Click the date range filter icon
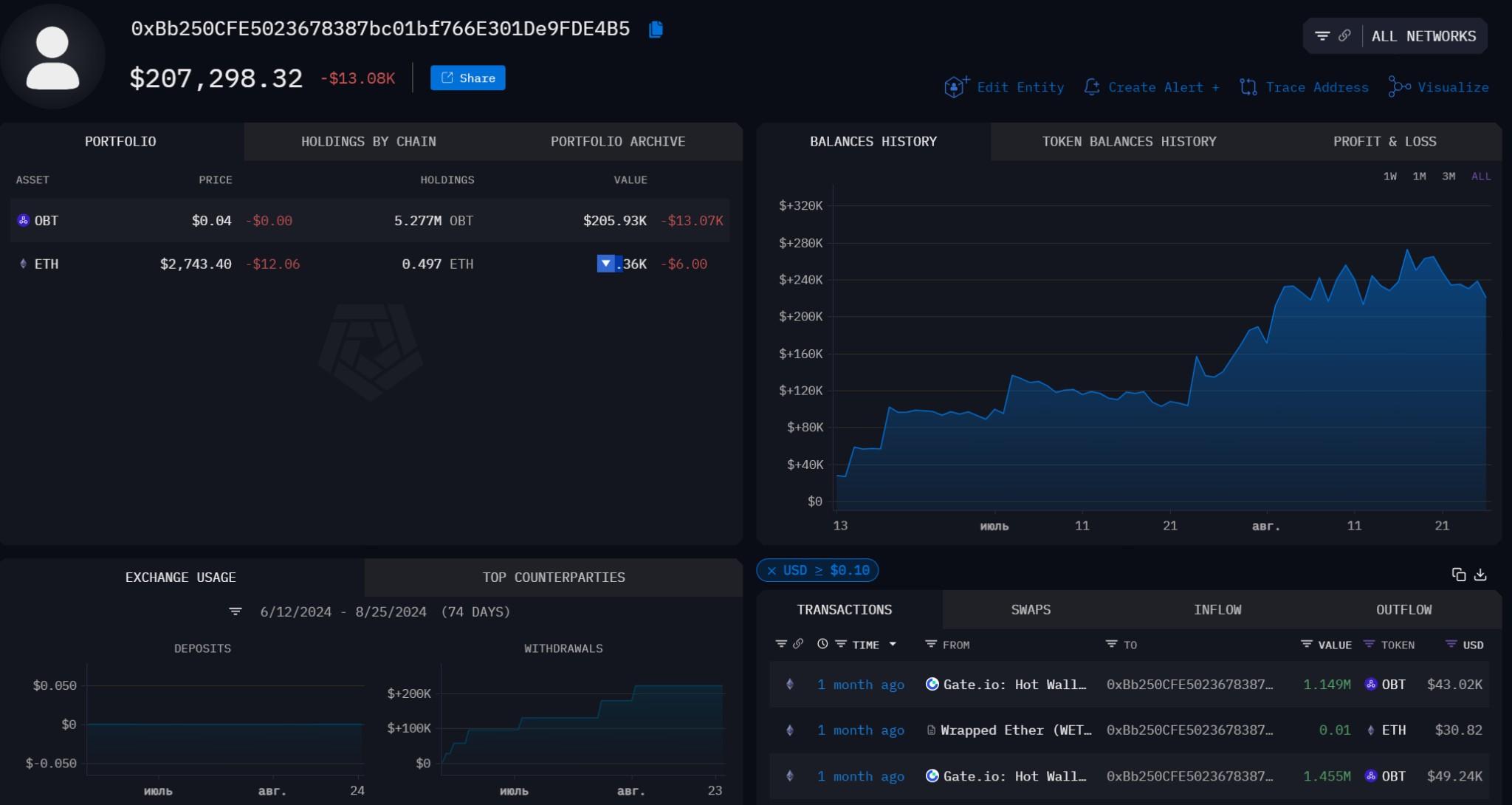The height and width of the screenshot is (805, 1512). 236,612
